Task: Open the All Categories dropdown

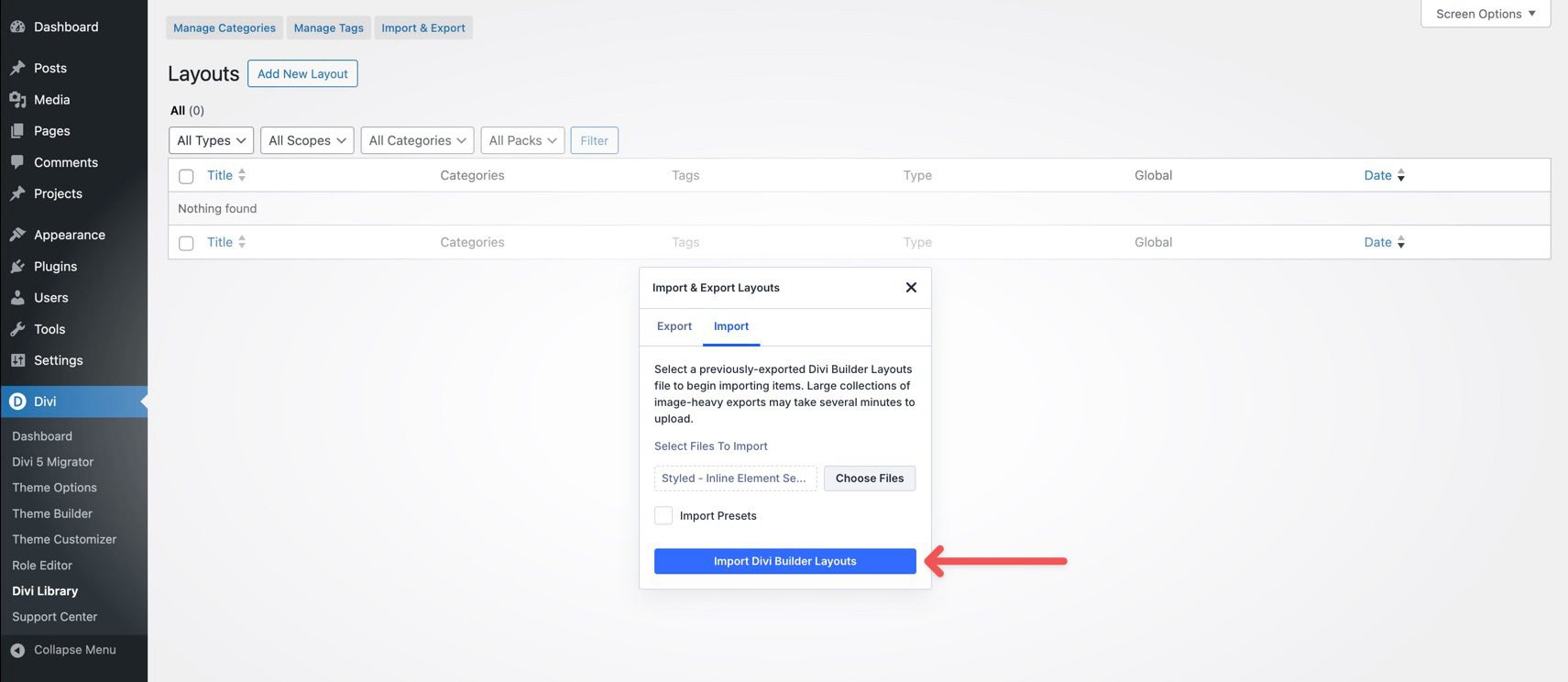Action: [x=417, y=140]
